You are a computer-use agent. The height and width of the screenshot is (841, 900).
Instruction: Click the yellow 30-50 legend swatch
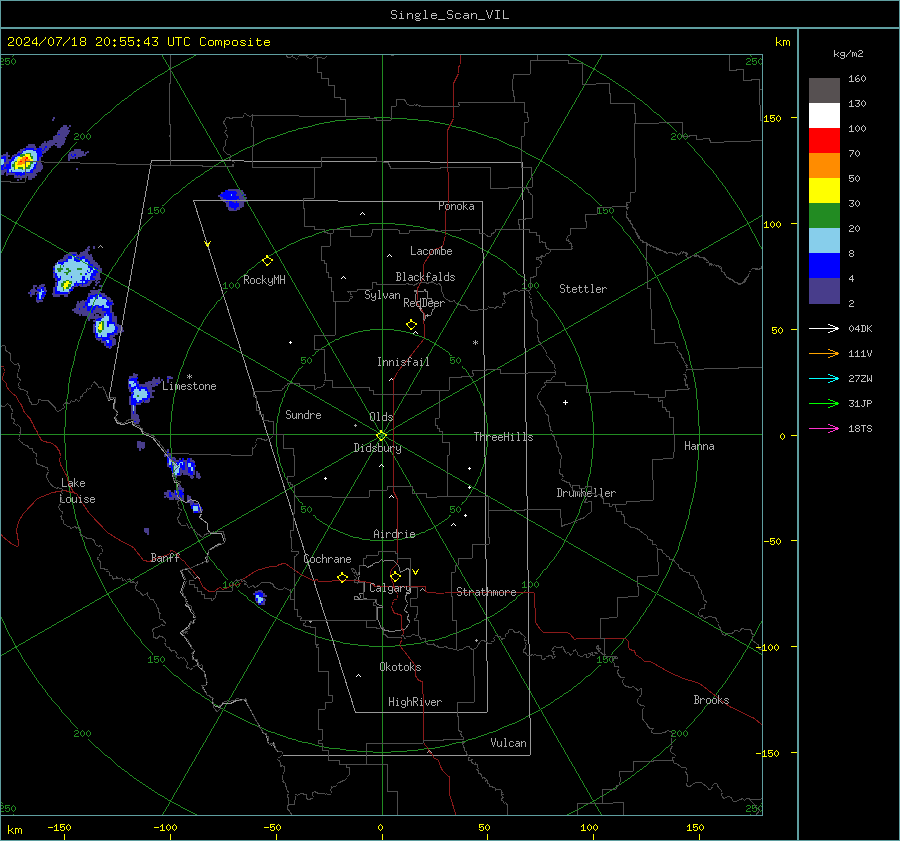[x=824, y=191]
